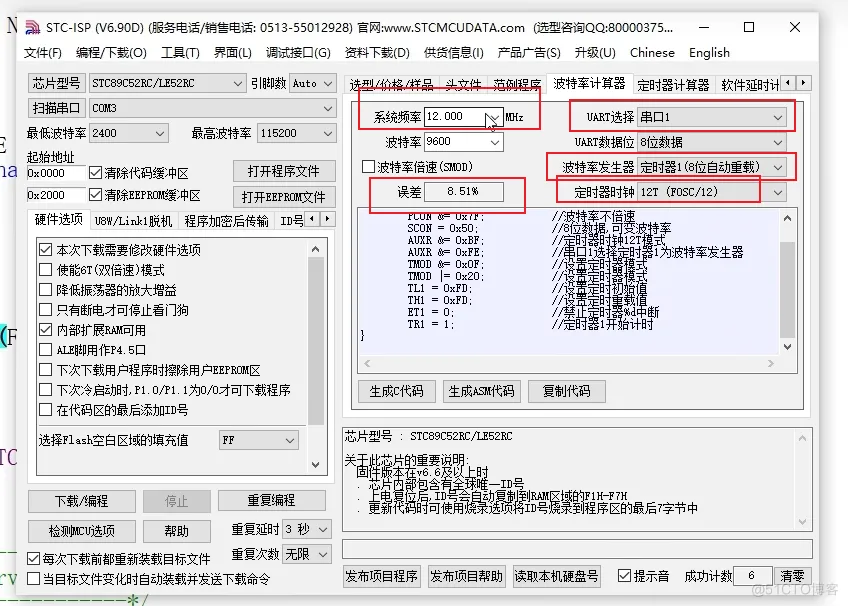Click the STC-ISP app icon in title bar
848x606 pixels.
[32, 27]
